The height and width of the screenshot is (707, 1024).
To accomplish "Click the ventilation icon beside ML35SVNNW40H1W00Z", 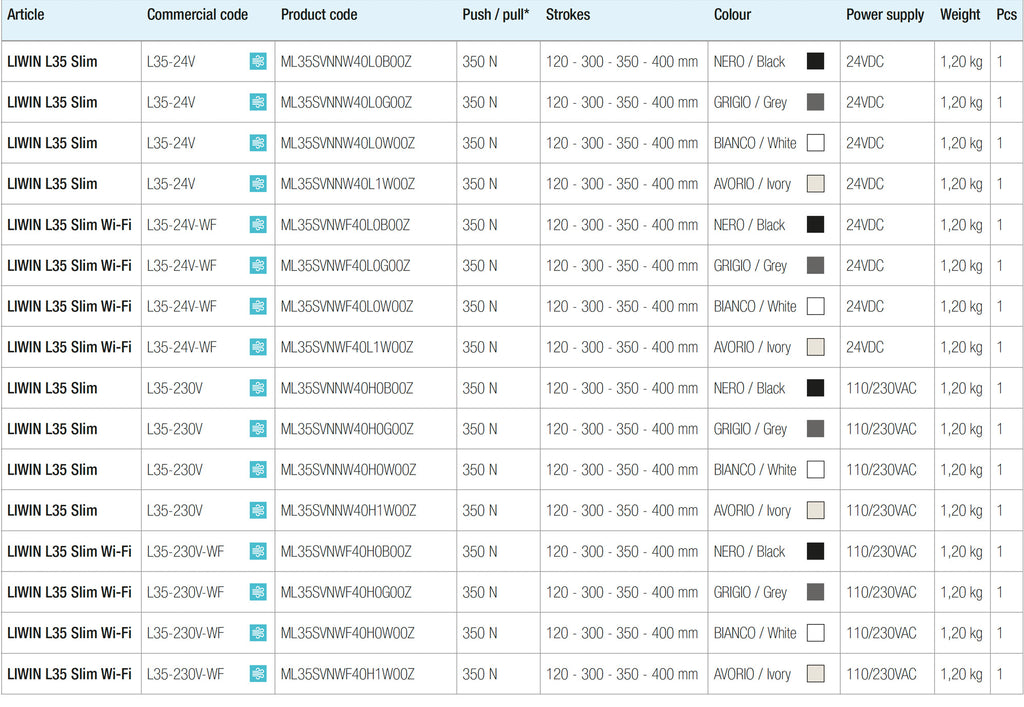I will tap(258, 510).
